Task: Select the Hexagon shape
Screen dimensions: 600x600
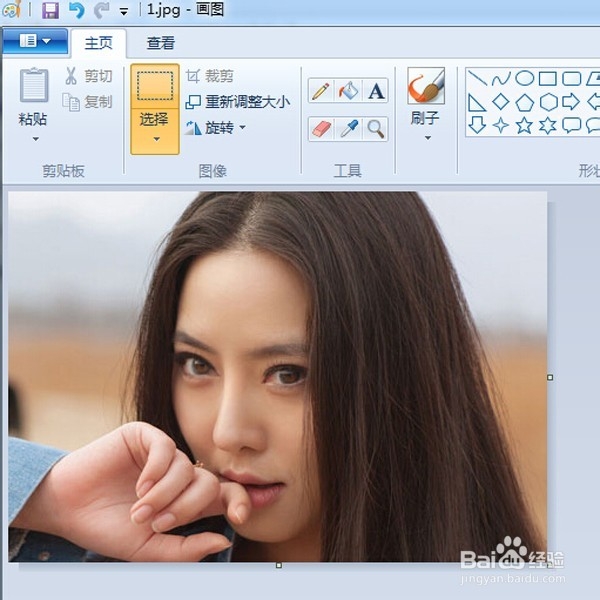Action: click(x=548, y=102)
